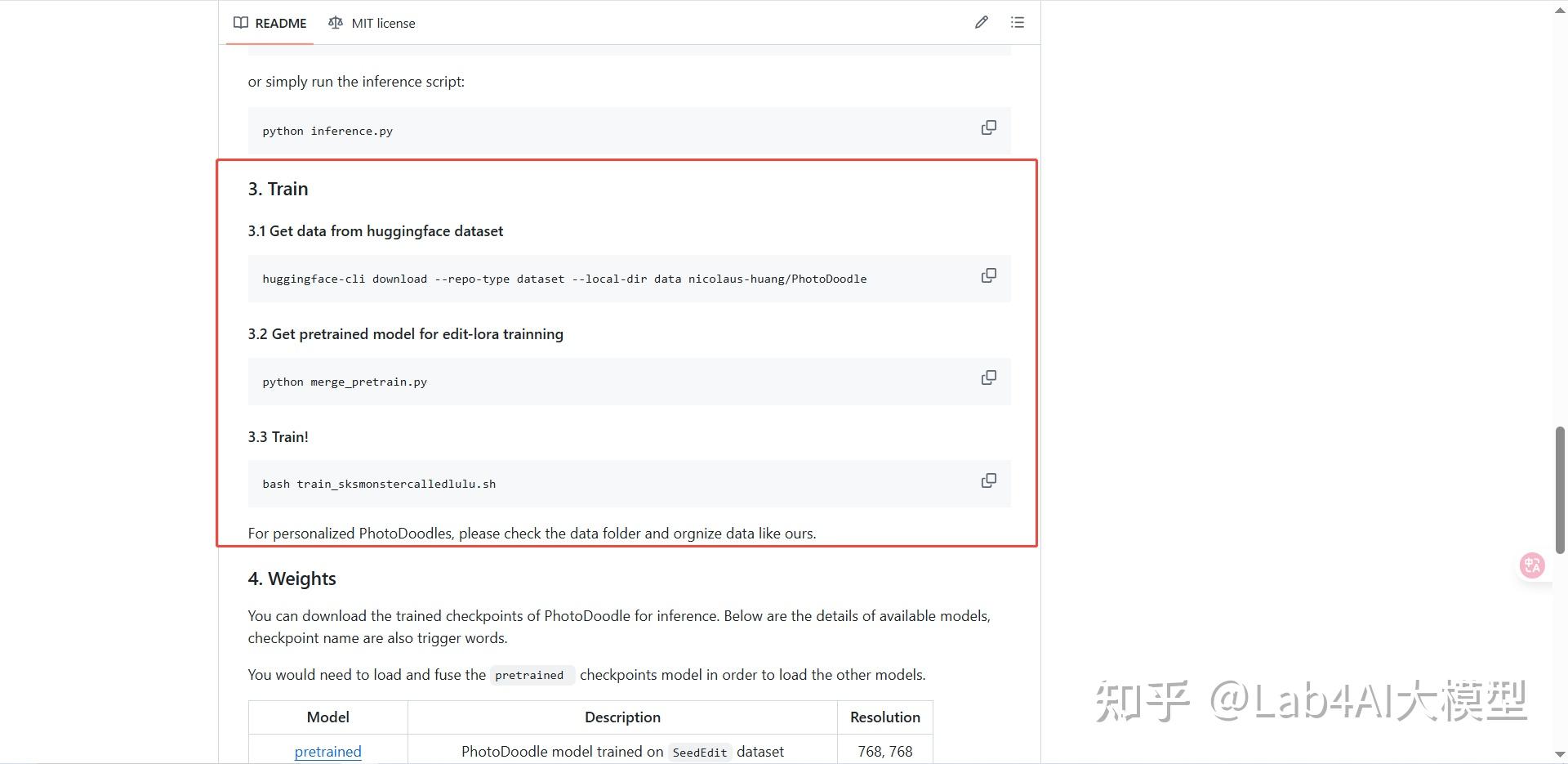The image size is (1568, 764).
Task: Open the MIT license tab
Action: pos(372,23)
